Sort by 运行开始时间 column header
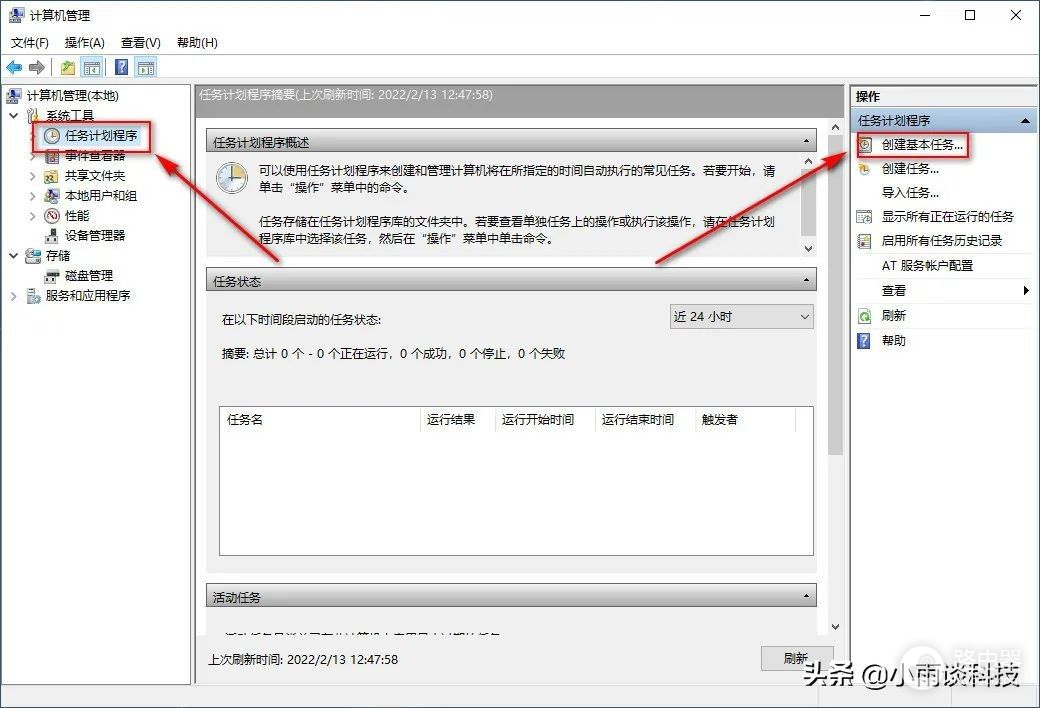The image size is (1040, 708). (545, 419)
